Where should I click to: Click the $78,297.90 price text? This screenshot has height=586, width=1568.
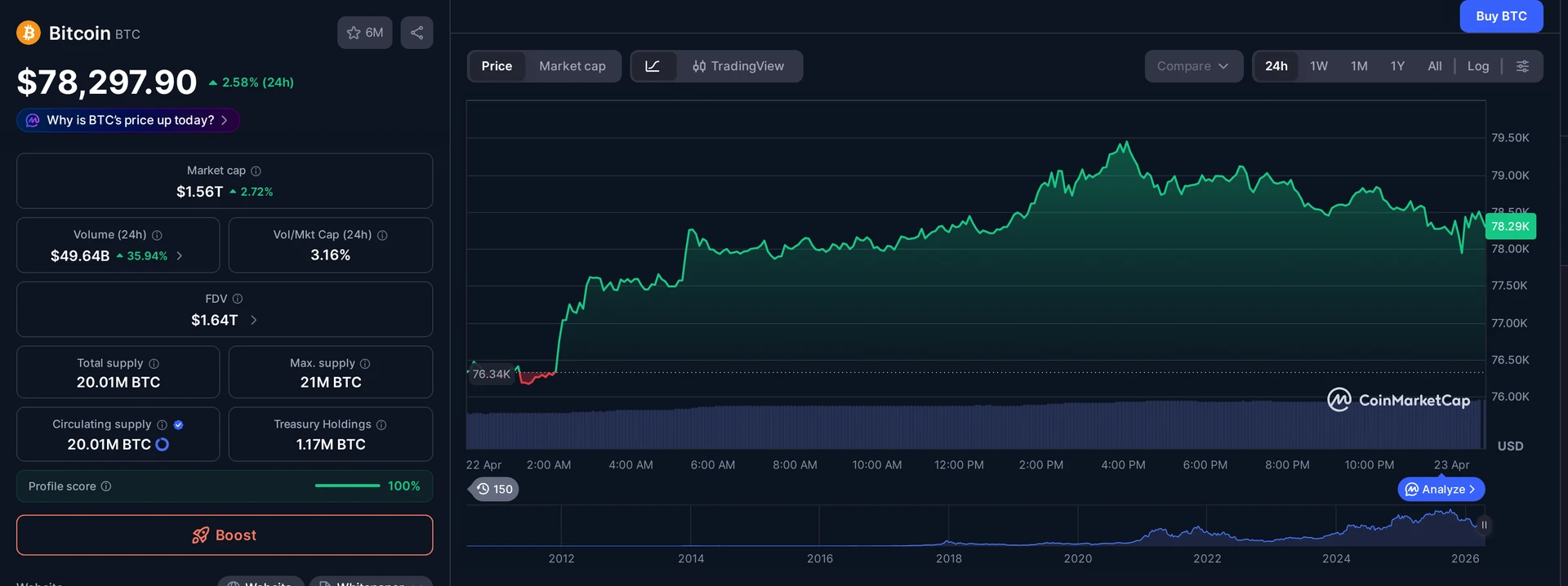tap(107, 82)
